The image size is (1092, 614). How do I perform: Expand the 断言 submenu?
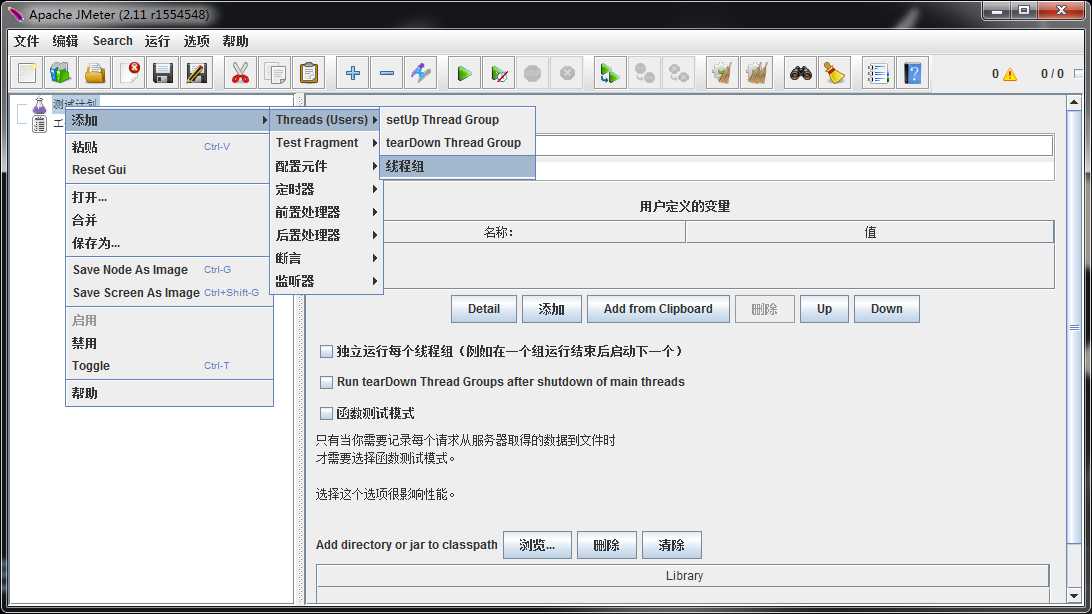coord(326,258)
